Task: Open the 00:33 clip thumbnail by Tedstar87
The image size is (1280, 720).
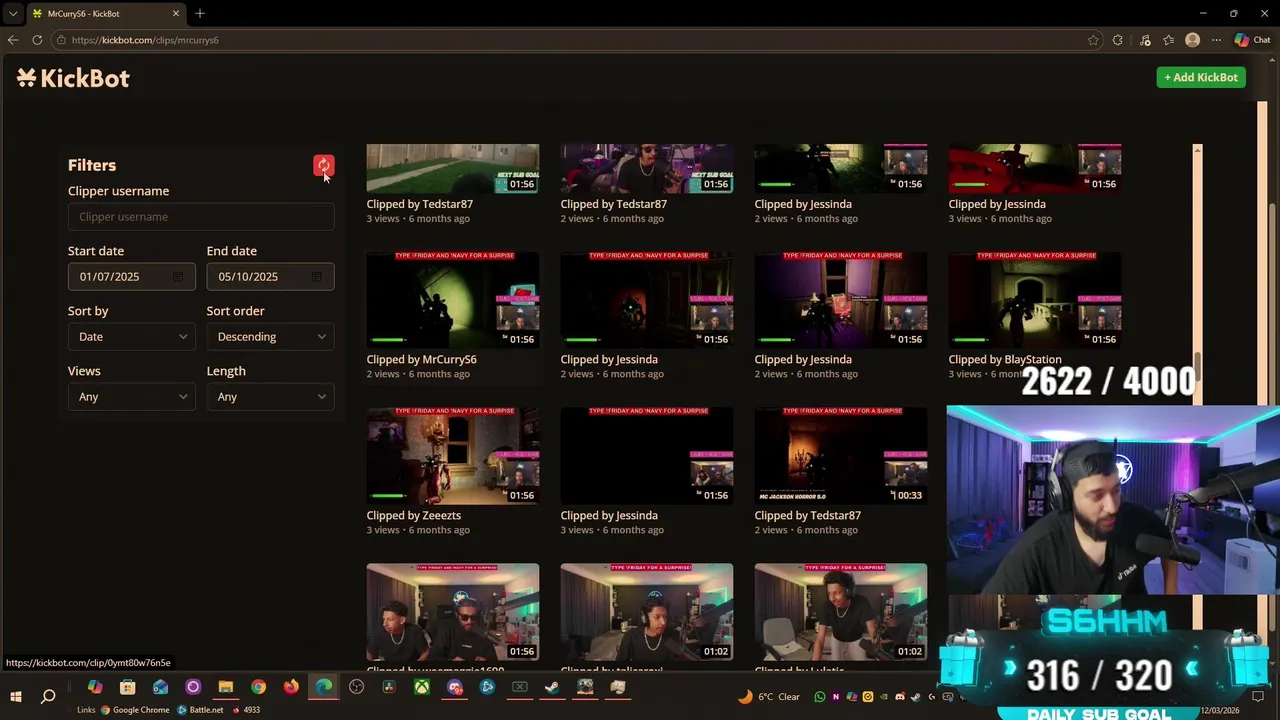Action: [841, 456]
